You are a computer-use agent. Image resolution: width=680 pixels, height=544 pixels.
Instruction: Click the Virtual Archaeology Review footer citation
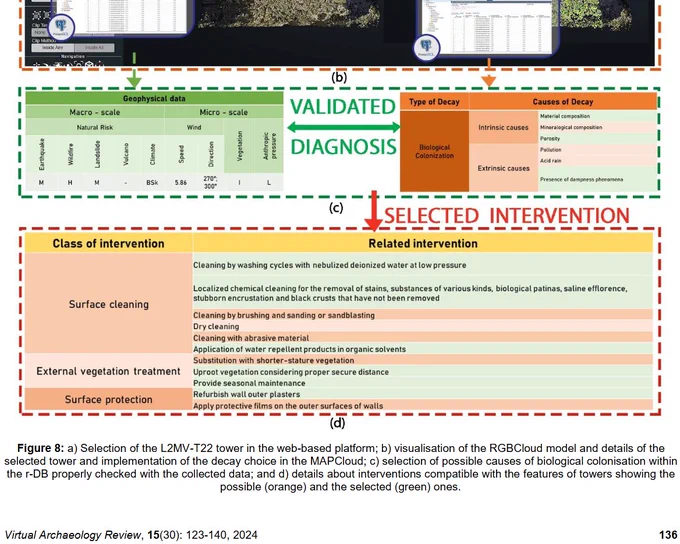pos(131,535)
